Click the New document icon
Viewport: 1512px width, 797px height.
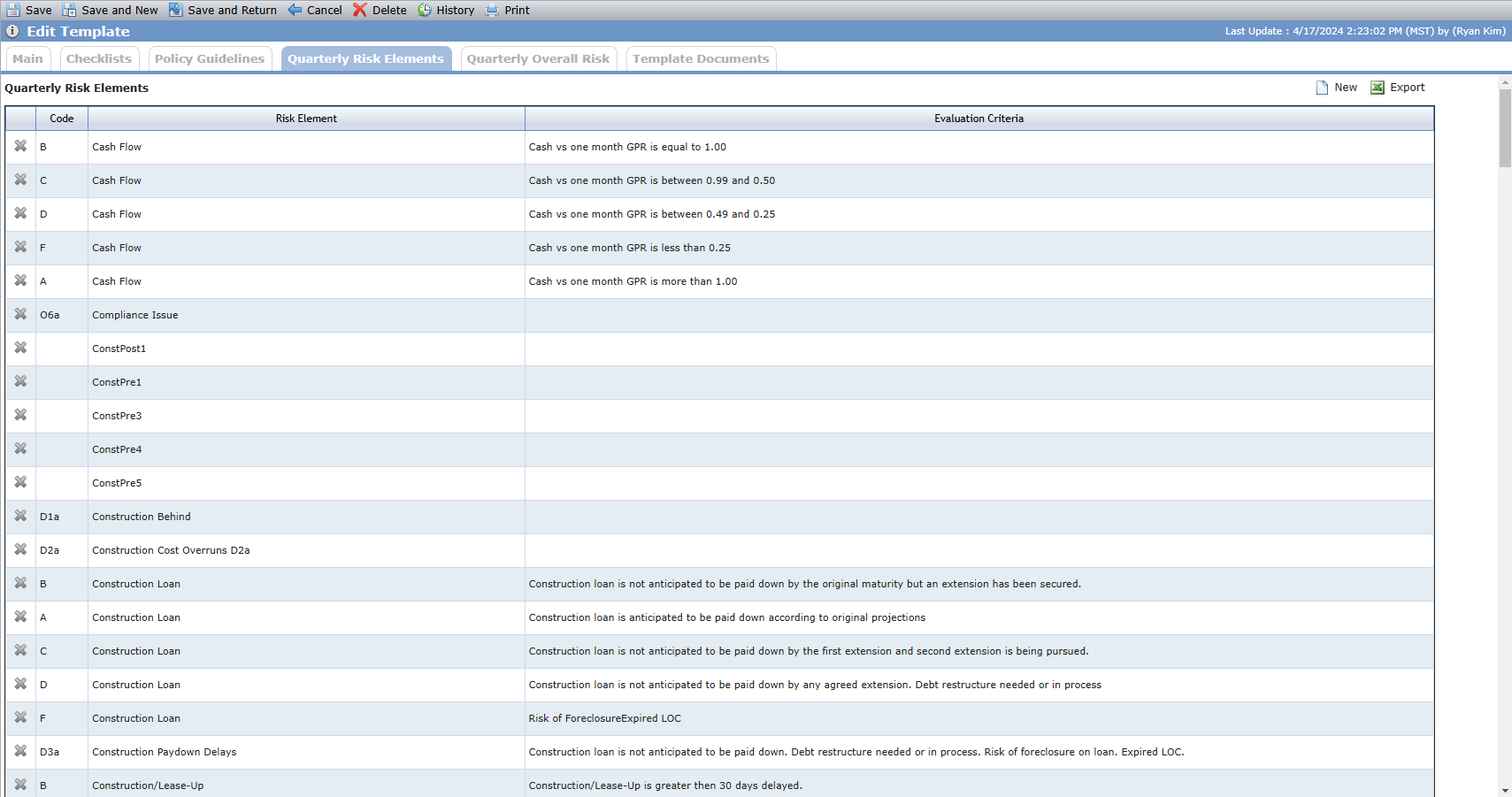1322,88
